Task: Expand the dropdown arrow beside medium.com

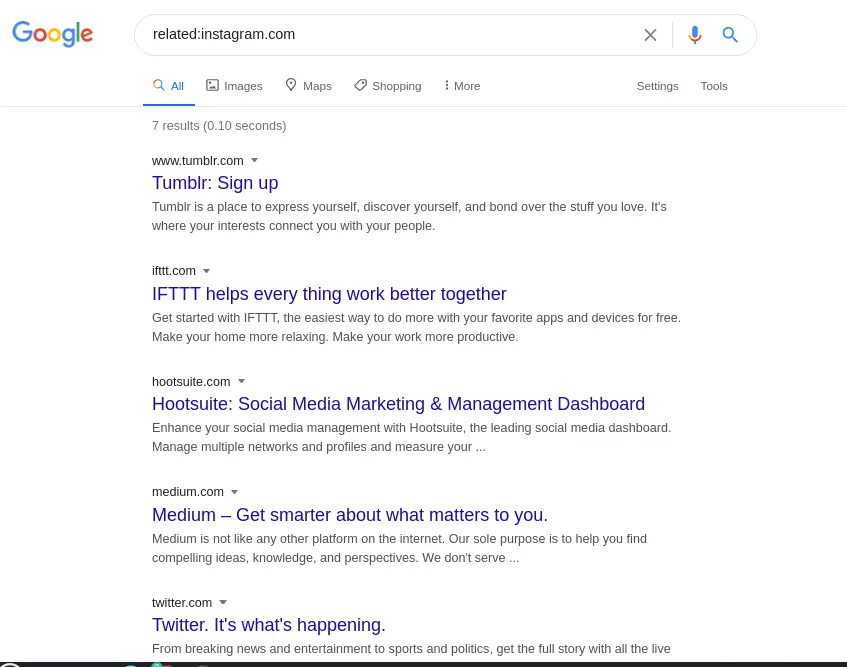Action: pos(234,492)
